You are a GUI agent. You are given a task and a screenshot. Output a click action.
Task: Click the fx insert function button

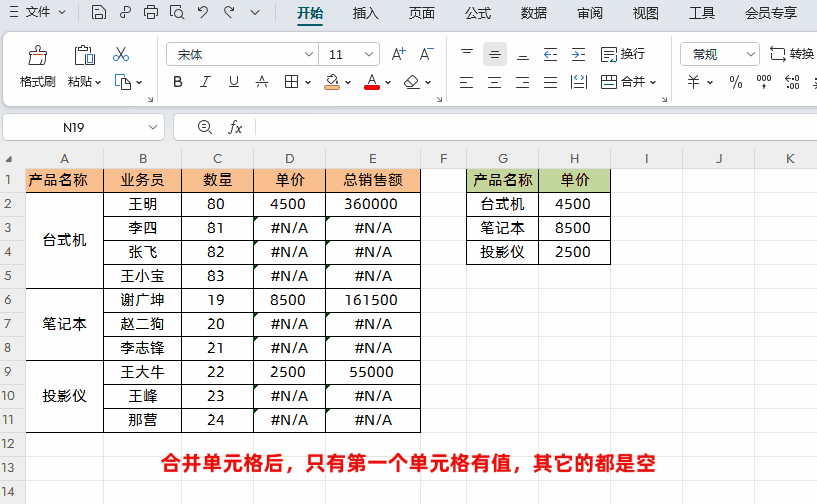(235, 127)
